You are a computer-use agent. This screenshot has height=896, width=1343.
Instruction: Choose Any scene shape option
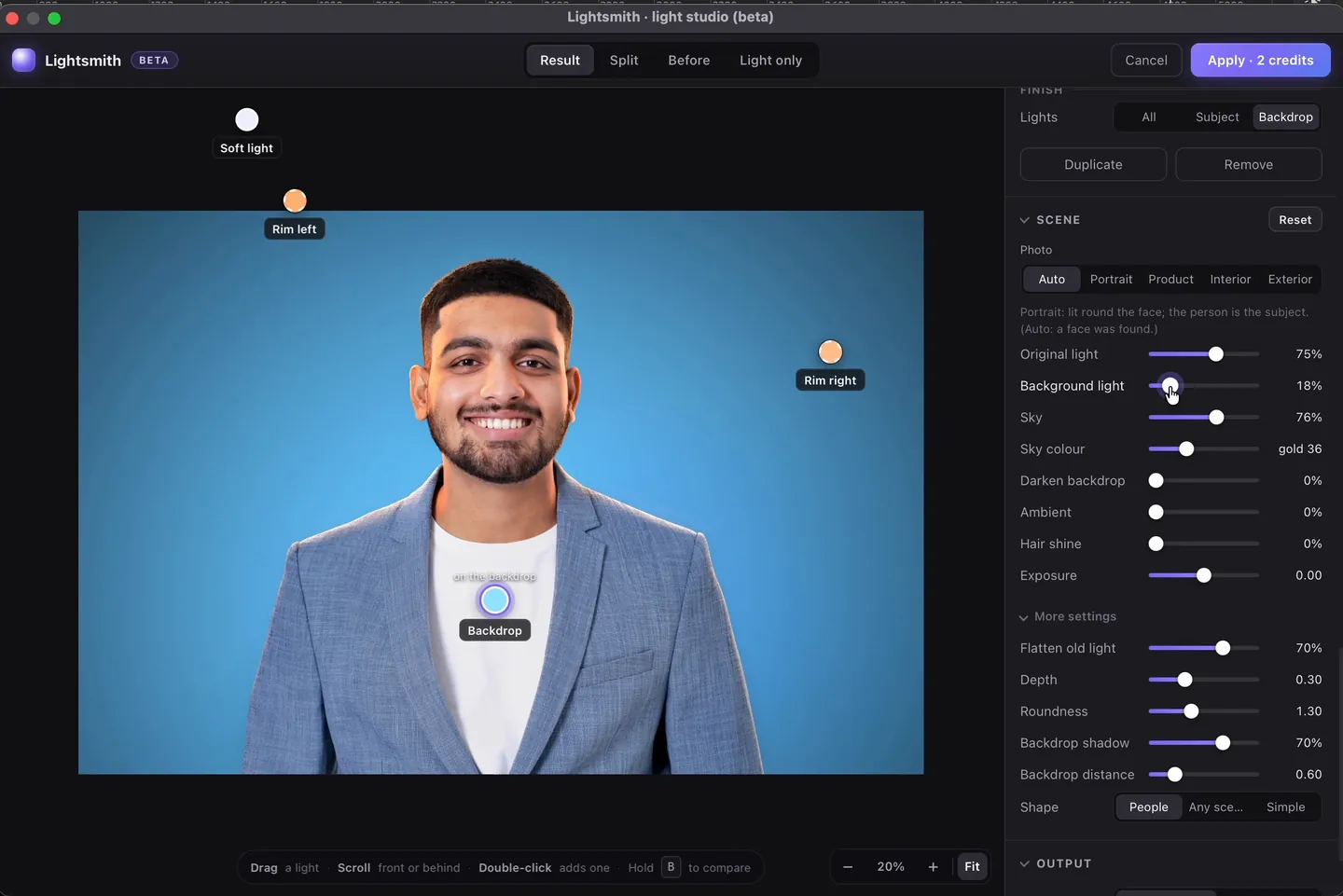(x=1215, y=807)
